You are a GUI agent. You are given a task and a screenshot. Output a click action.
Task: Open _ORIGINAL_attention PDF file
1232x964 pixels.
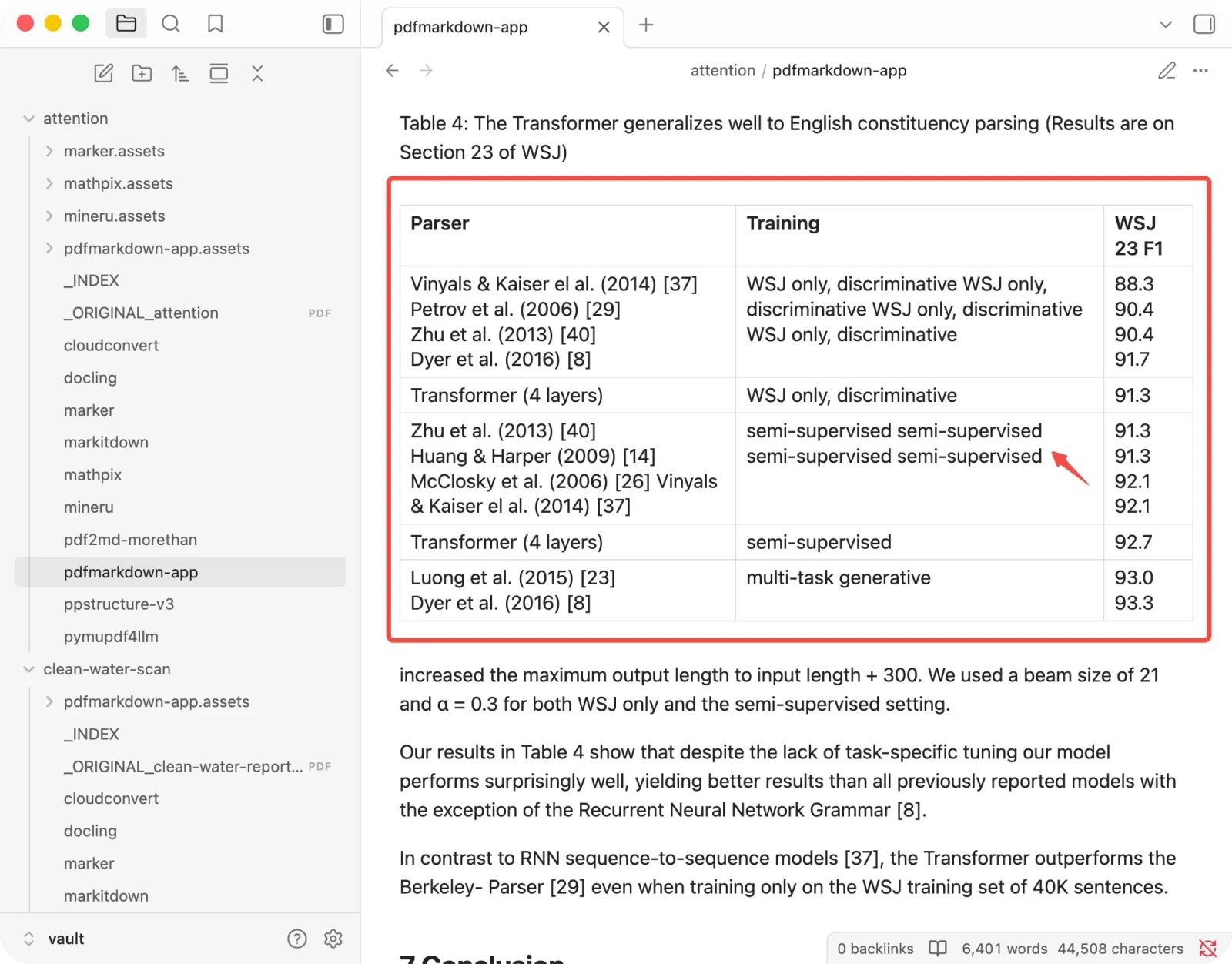pos(180,313)
